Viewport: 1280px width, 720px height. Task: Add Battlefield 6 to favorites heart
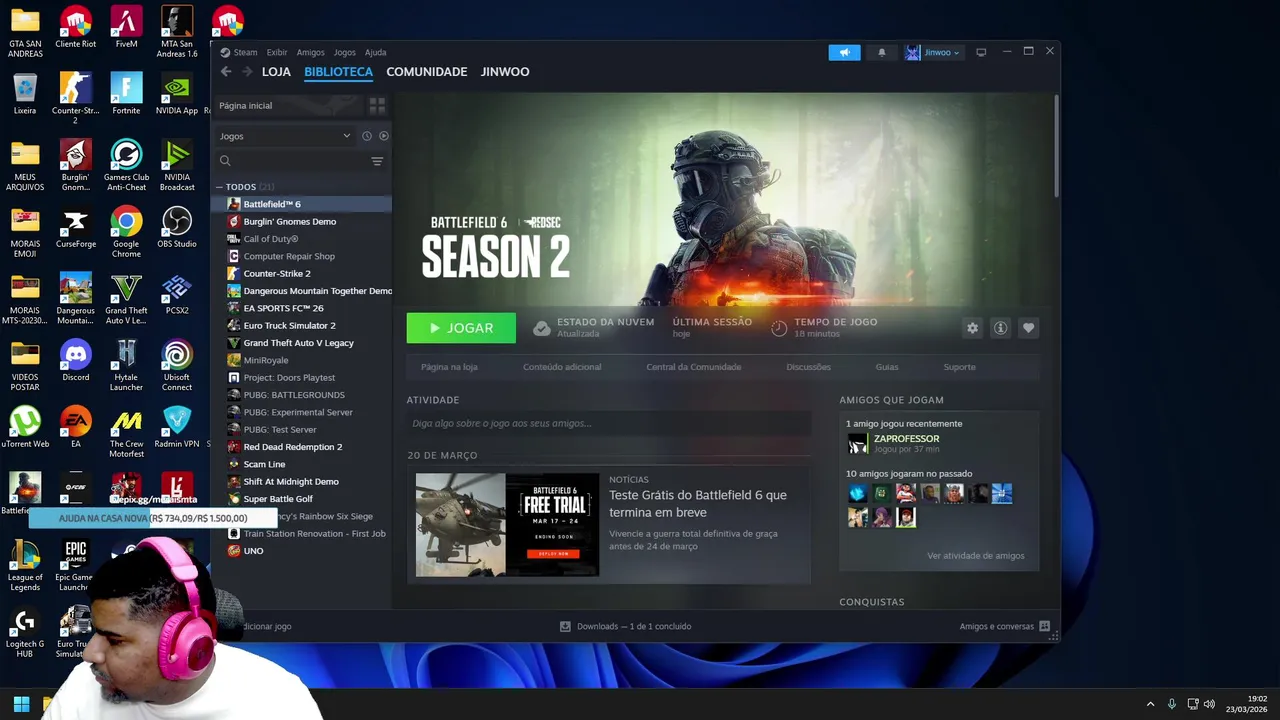point(1028,328)
